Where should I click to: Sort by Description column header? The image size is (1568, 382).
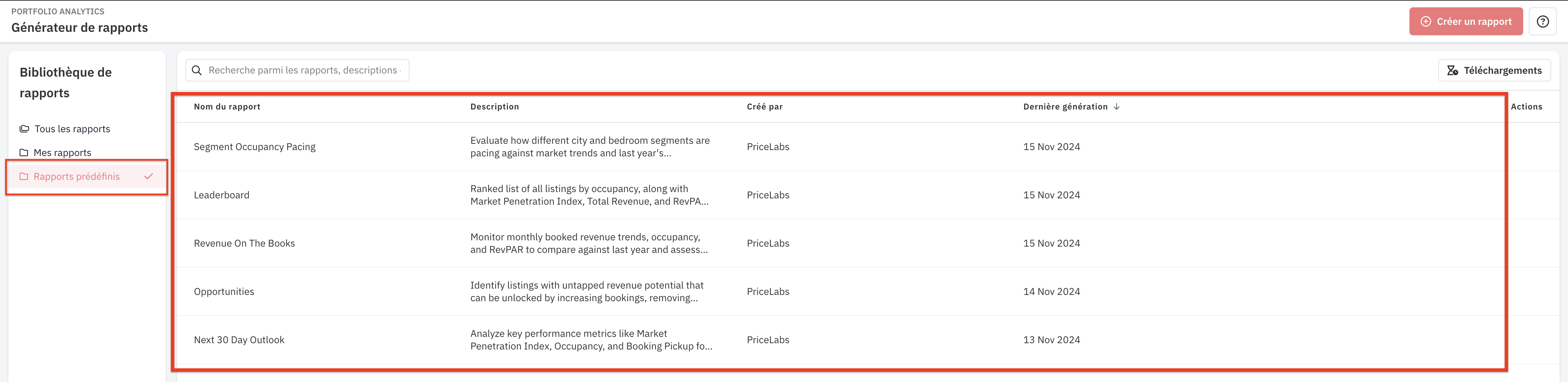point(494,106)
